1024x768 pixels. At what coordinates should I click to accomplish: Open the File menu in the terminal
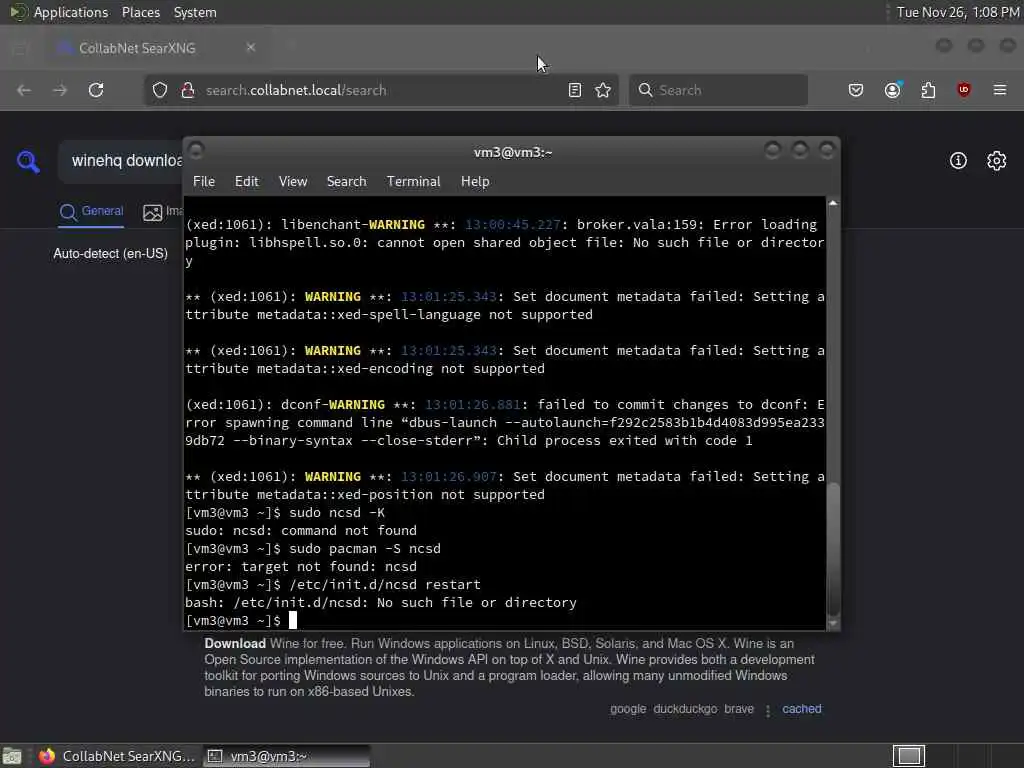204,182
